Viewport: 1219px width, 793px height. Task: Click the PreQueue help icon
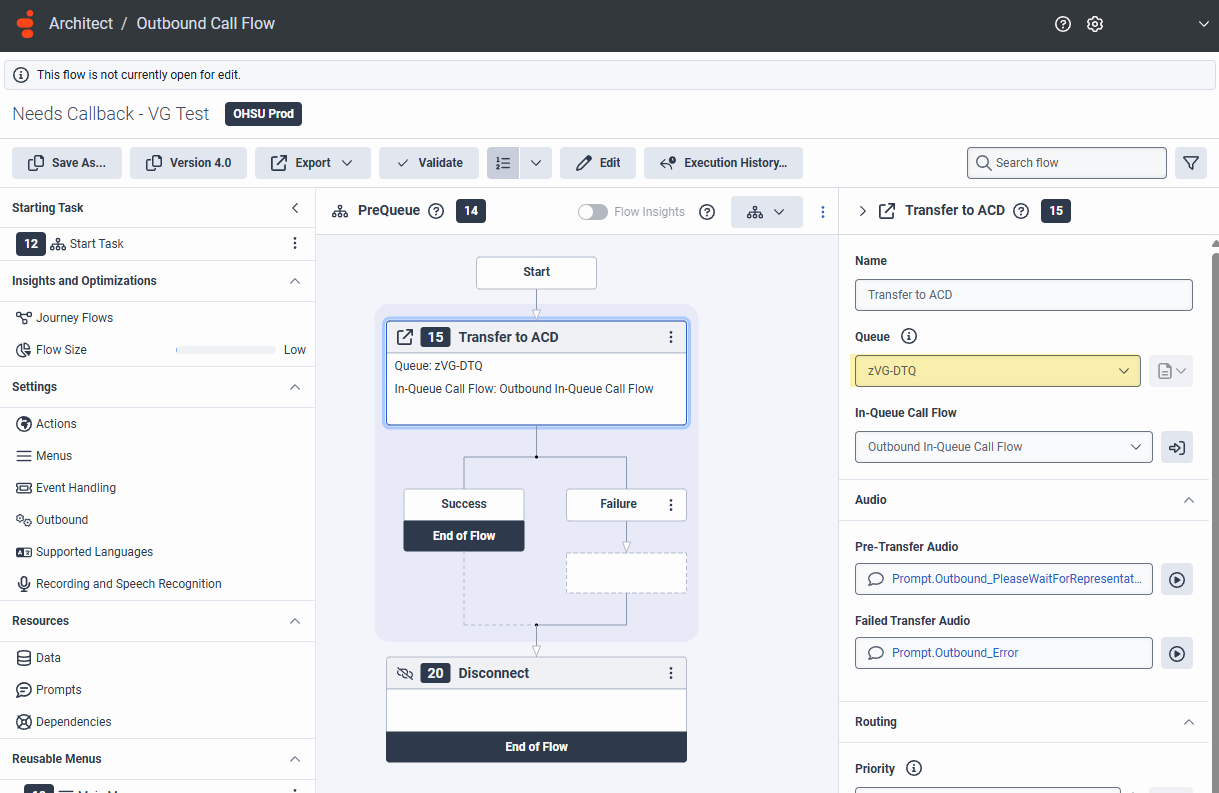click(436, 211)
